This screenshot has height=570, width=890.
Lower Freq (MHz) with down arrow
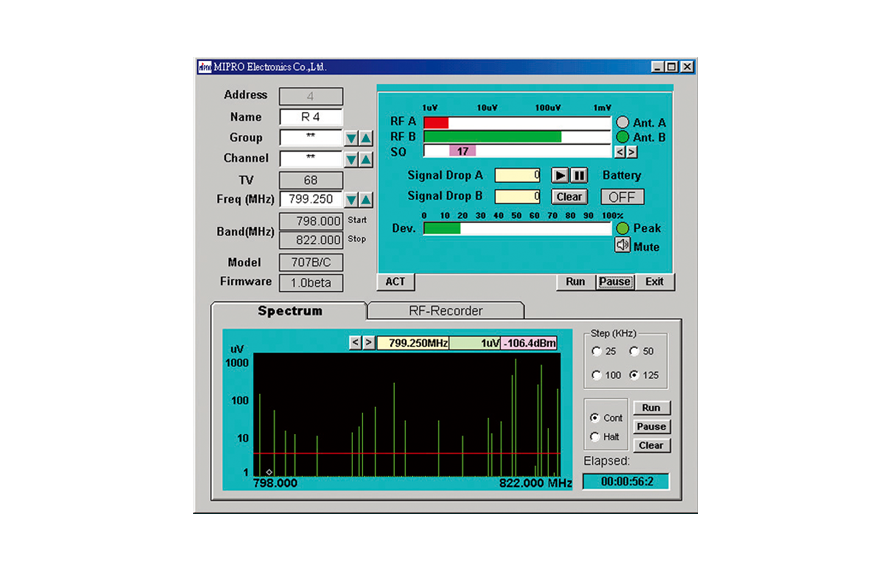(351, 200)
